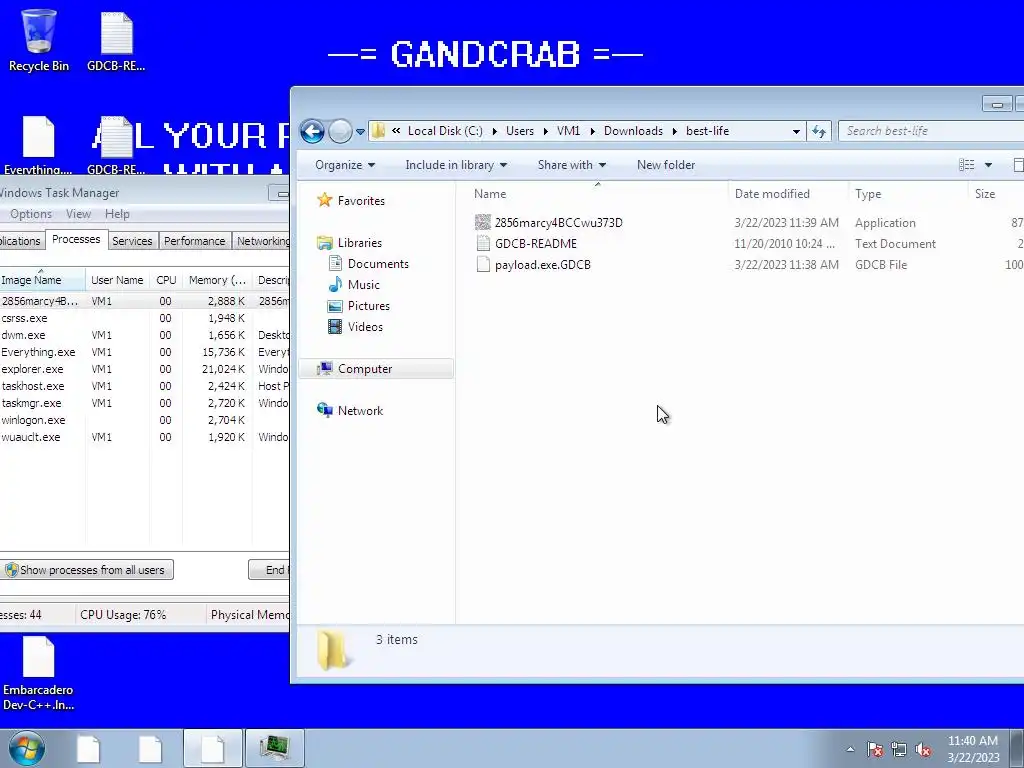Screen dimensions: 1024x768
Task: Switch to Task Manager Networking tab
Action: [x=262, y=241]
